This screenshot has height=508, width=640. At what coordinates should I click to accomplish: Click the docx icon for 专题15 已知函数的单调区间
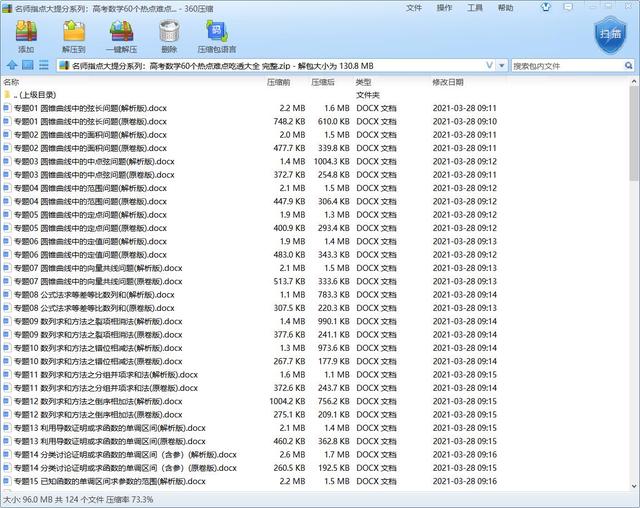7,481
